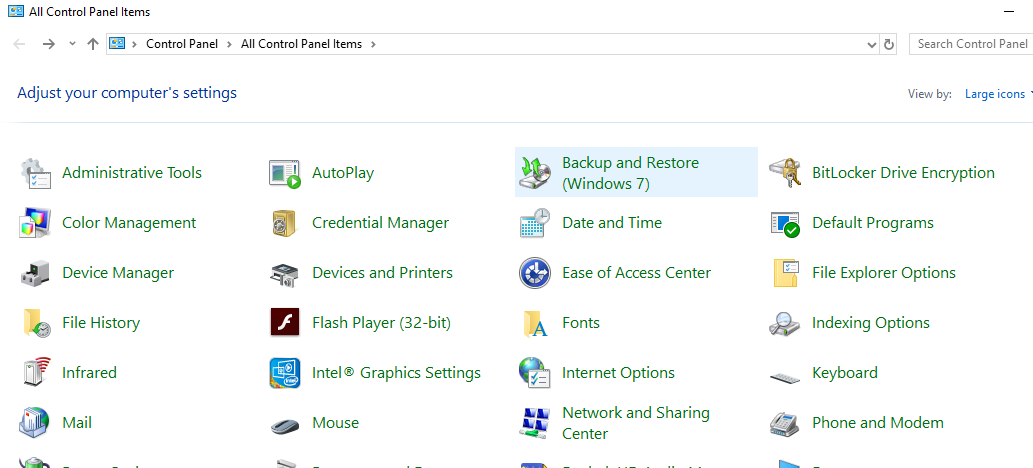
Task: Click the File Explorer Options folder icon
Action: (785, 273)
